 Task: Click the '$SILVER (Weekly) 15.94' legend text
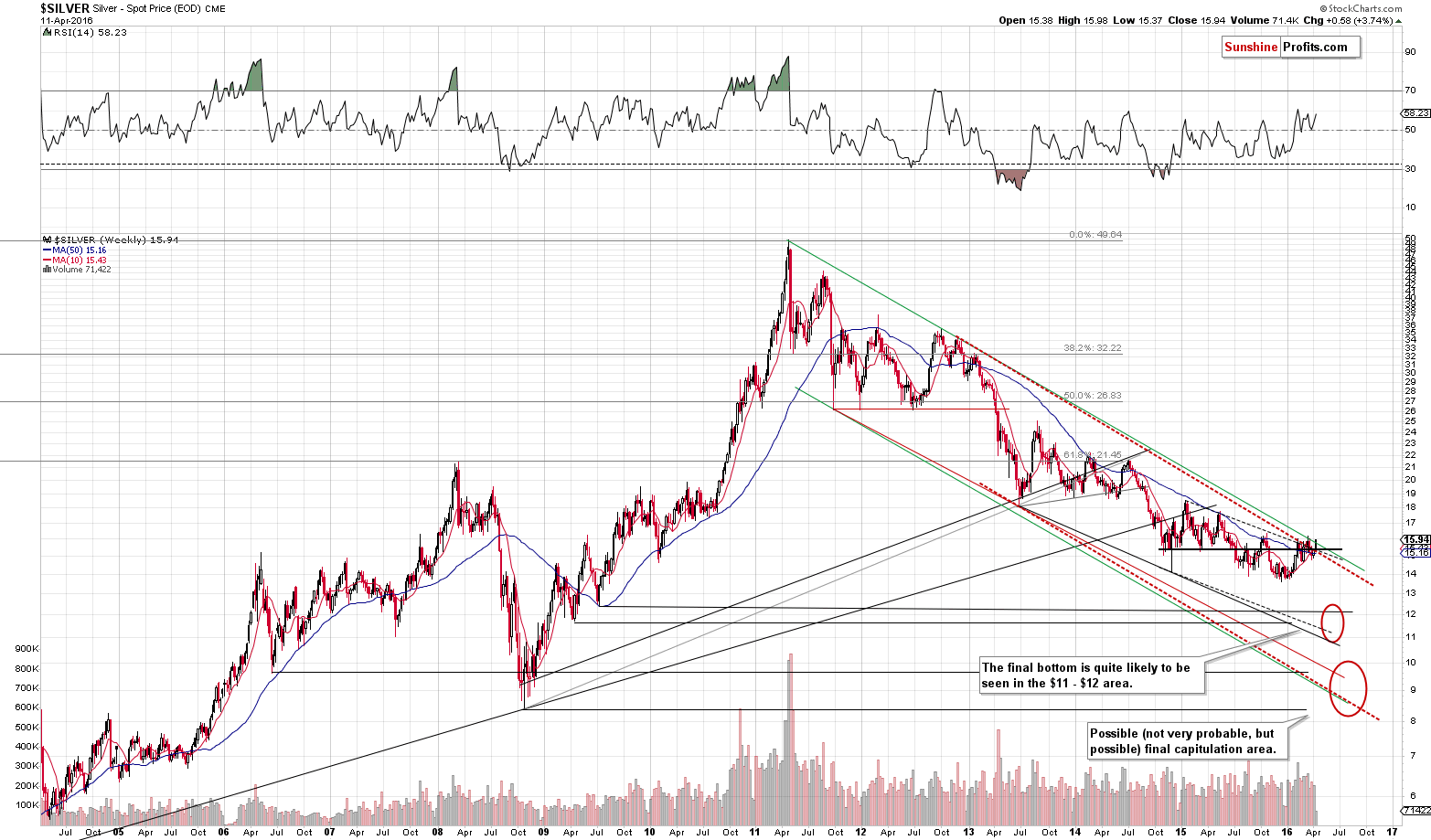114,239
